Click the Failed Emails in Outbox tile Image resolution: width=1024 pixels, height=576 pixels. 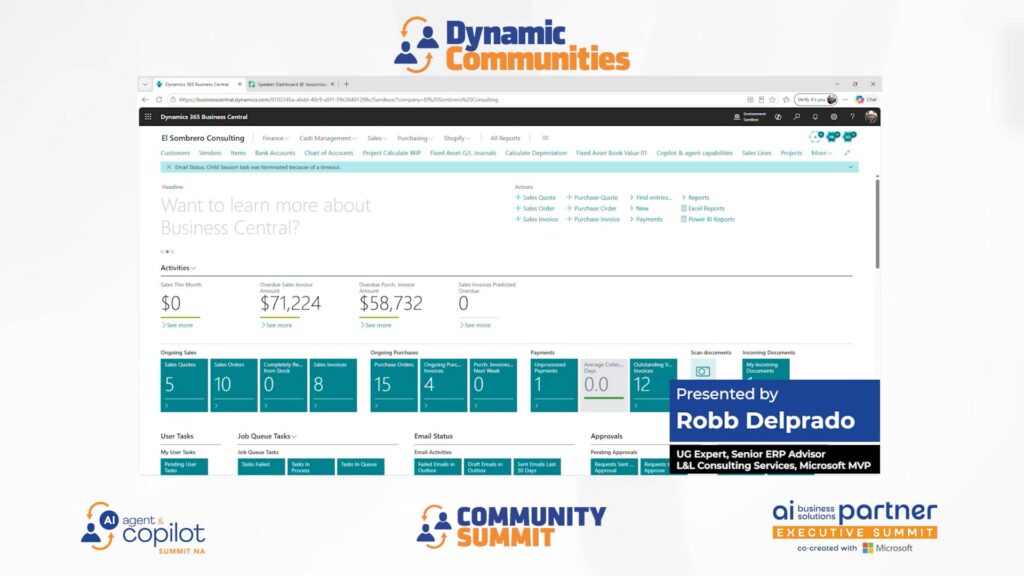(438, 466)
